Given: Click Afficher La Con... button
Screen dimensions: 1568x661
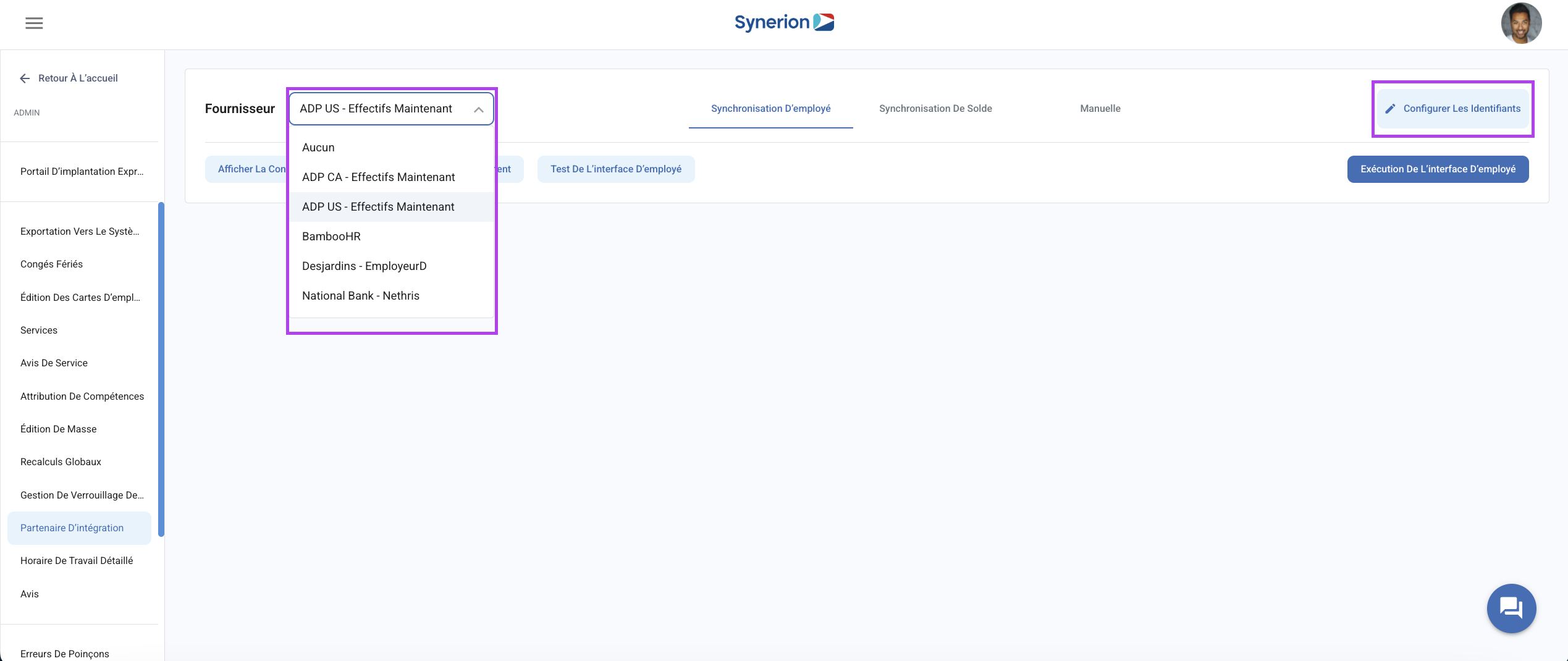Looking at the screenshot, I should (x=247, y=169).
